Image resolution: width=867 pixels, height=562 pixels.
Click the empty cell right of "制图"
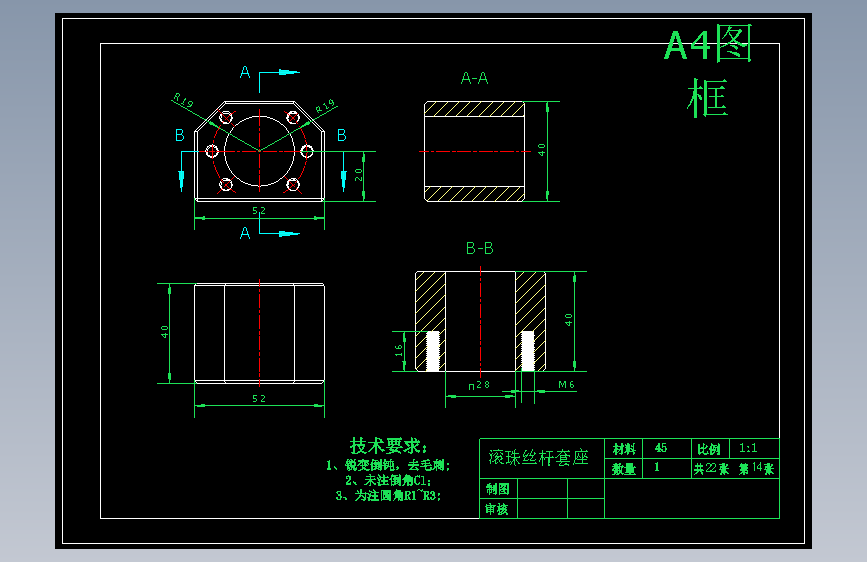[542, 489]
